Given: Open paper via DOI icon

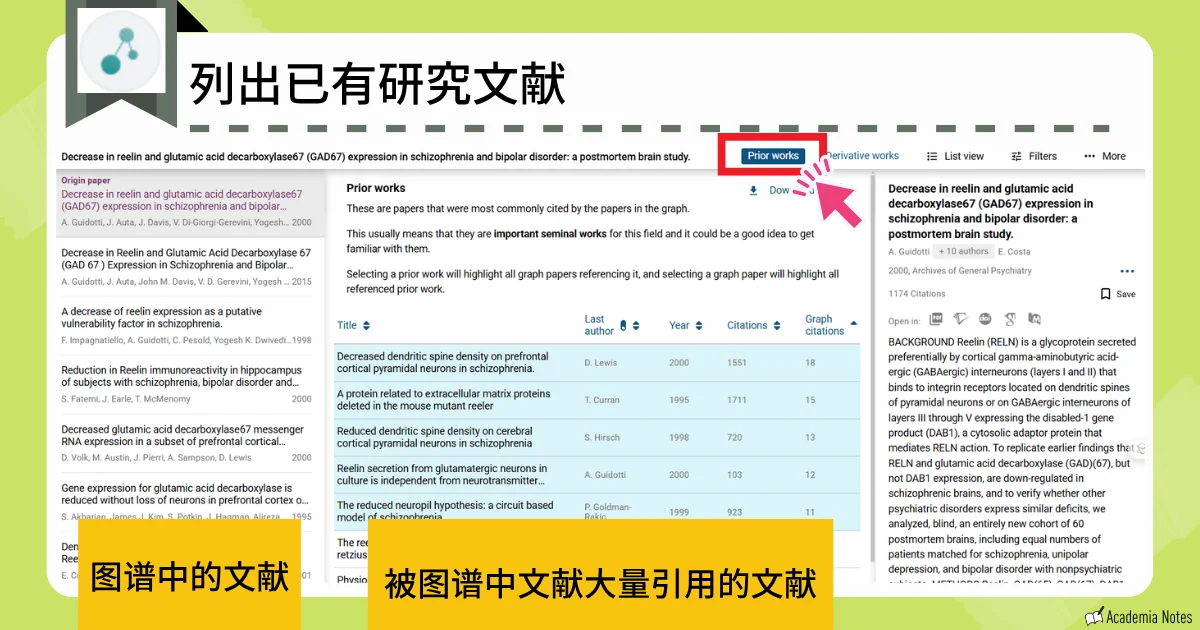Looking at the screenshot, I should [985, 320].
